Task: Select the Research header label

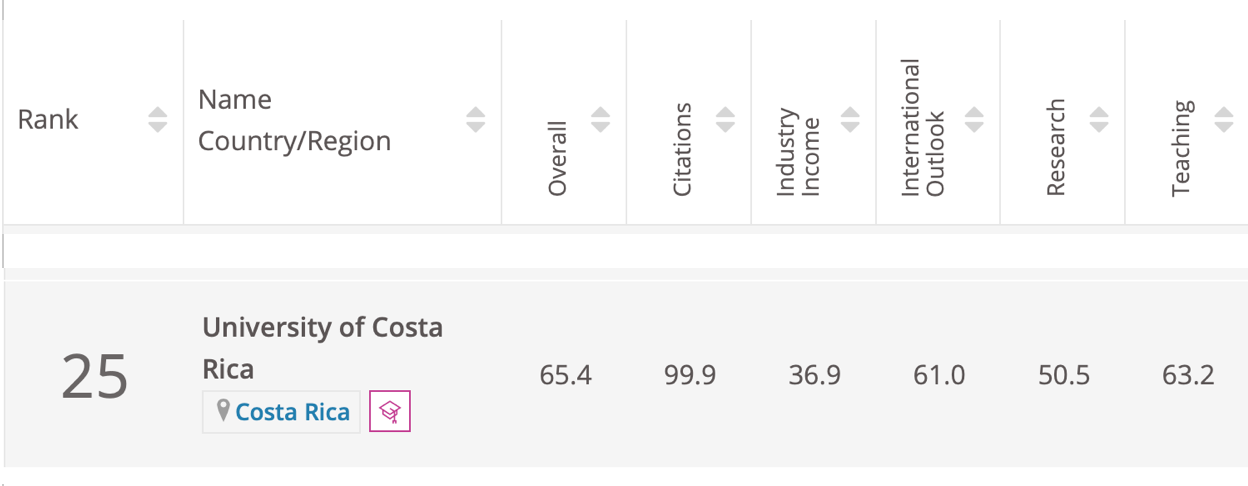Action: pos(1056,147)
